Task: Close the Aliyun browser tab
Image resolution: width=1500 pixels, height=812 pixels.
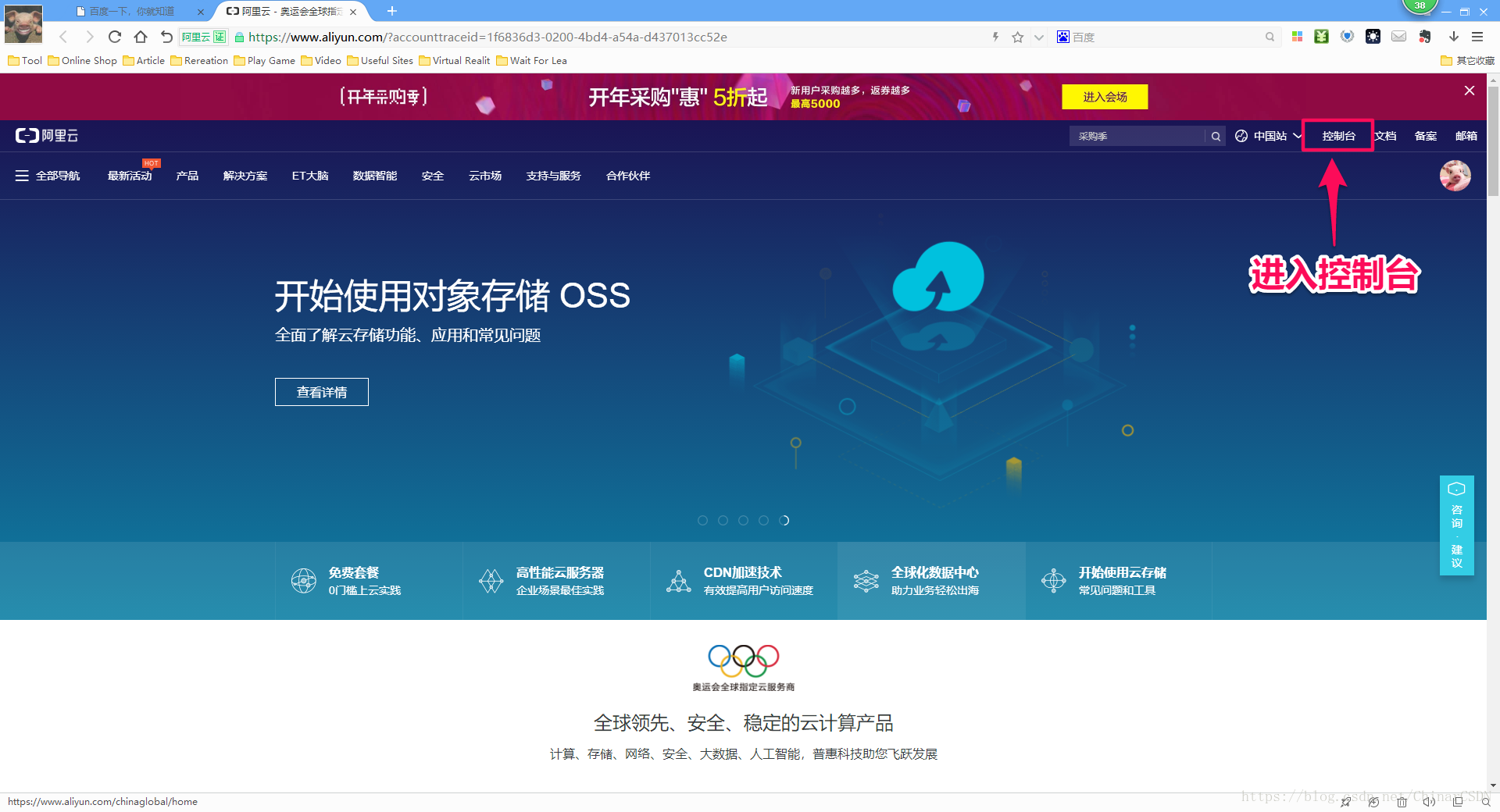Action: point(353,12)
